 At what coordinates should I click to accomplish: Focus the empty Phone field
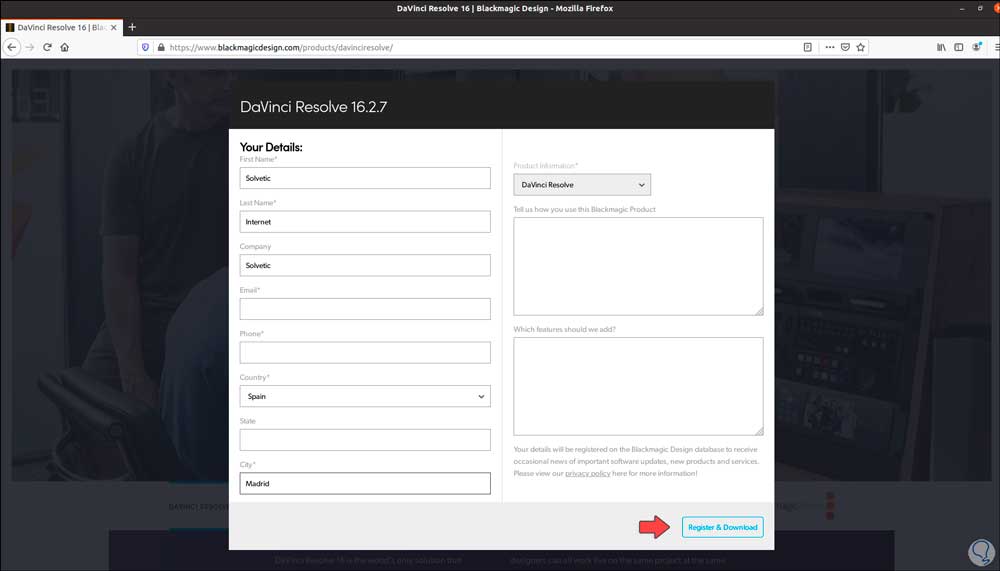point(365,352)
